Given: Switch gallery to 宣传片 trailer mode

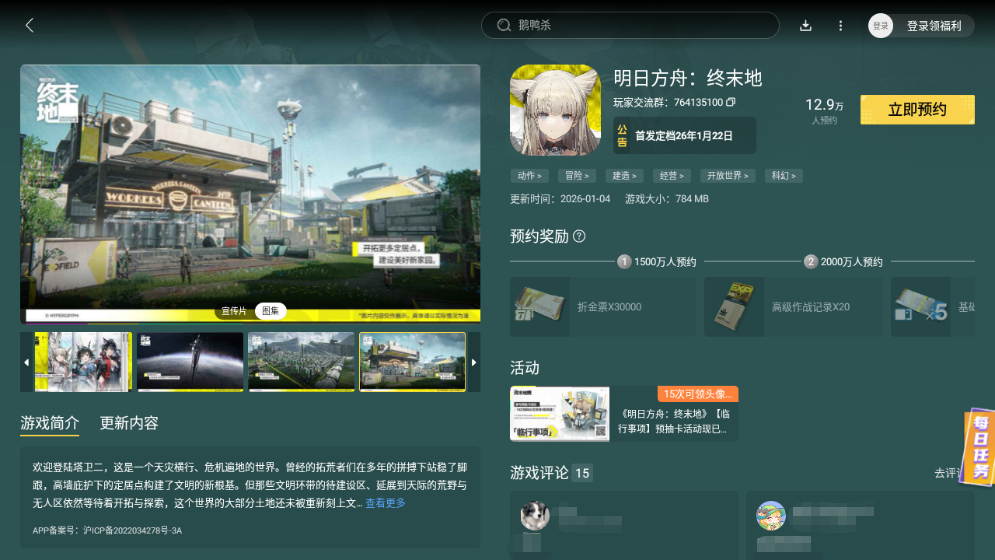Looking at the screenshot, I should point(234,311).
